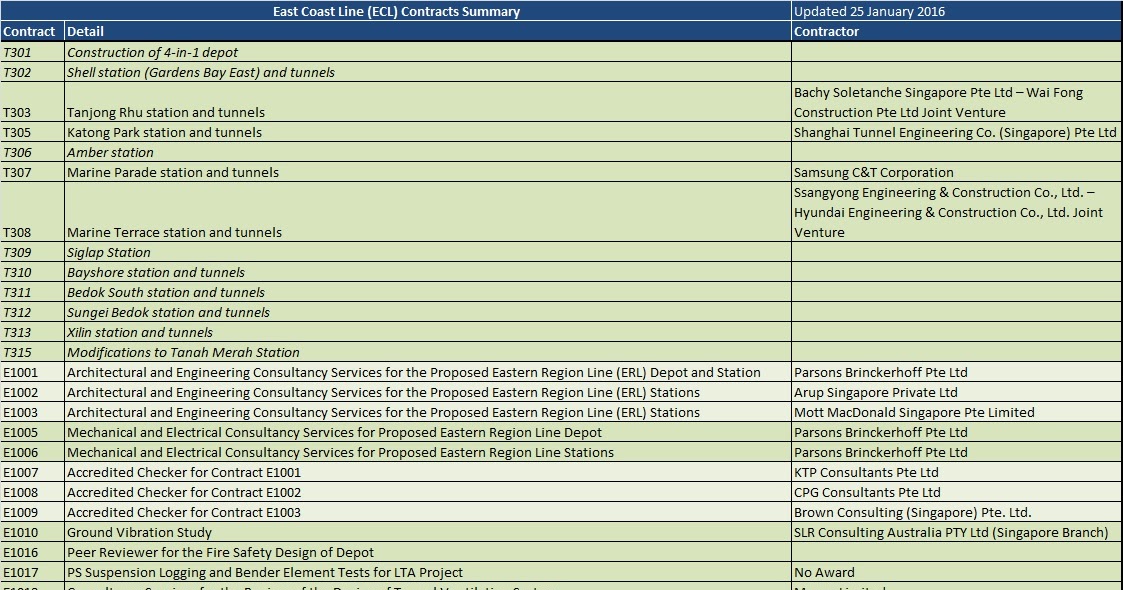1123x590 pixels.
Task: Click the 'Updated 25 January 2016' cell
Action: pos(957,11)
